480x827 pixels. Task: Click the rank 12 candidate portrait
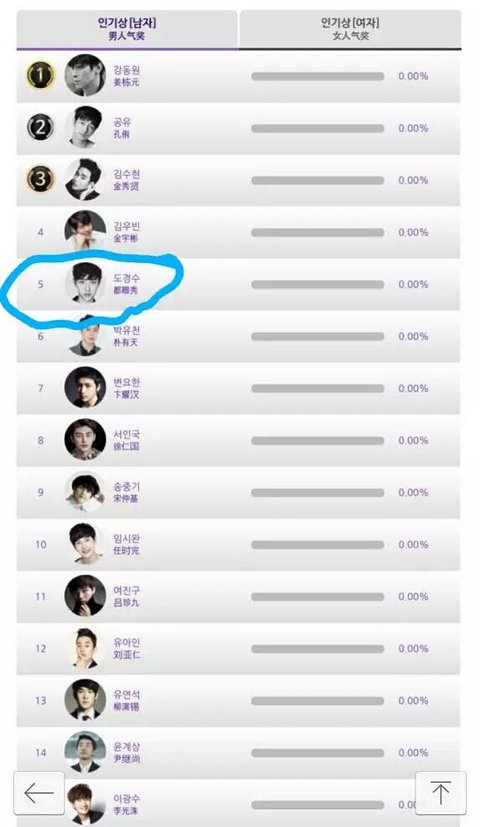point(85,648)
